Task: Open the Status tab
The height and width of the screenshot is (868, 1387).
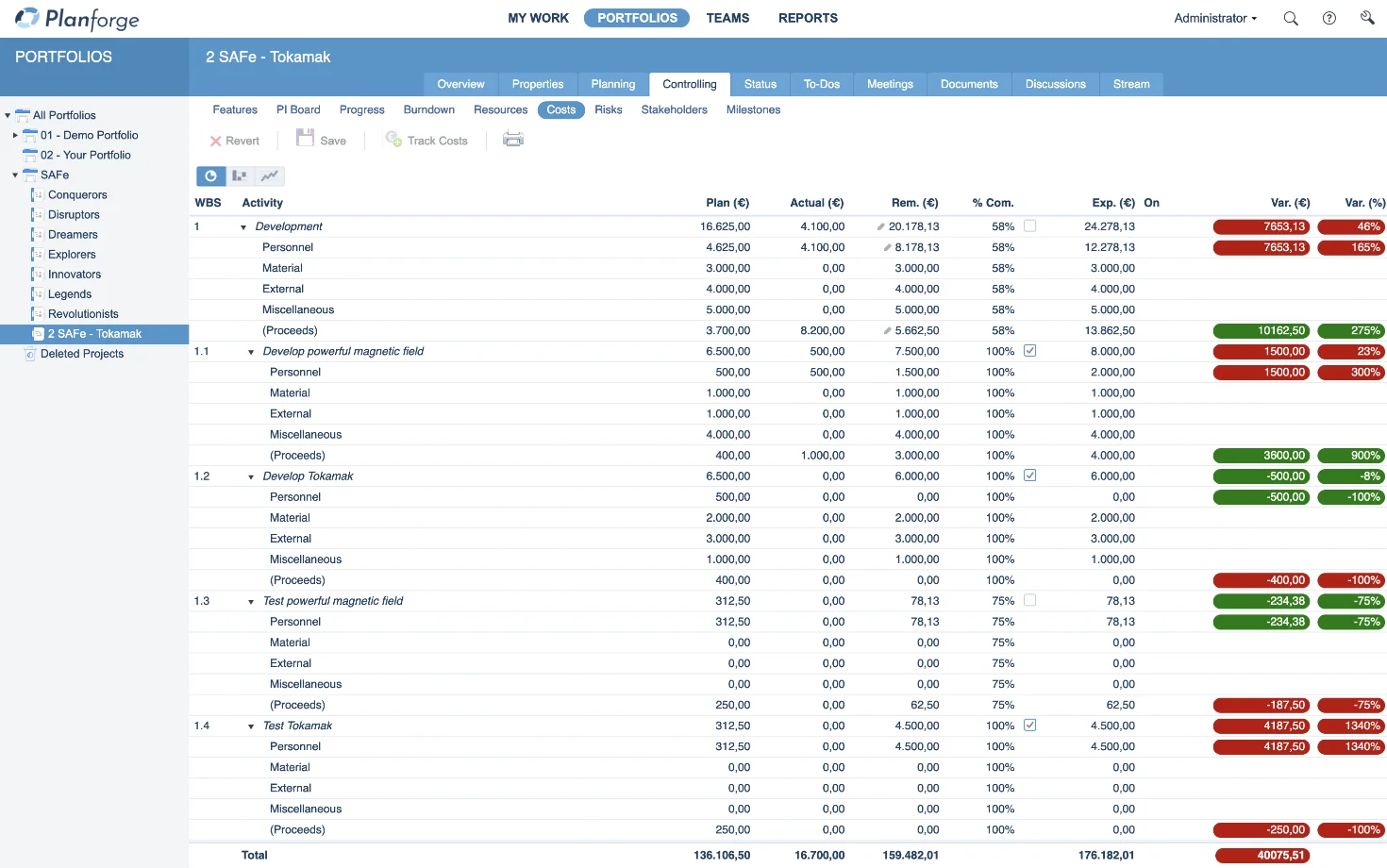Action: tap(760, 84)
